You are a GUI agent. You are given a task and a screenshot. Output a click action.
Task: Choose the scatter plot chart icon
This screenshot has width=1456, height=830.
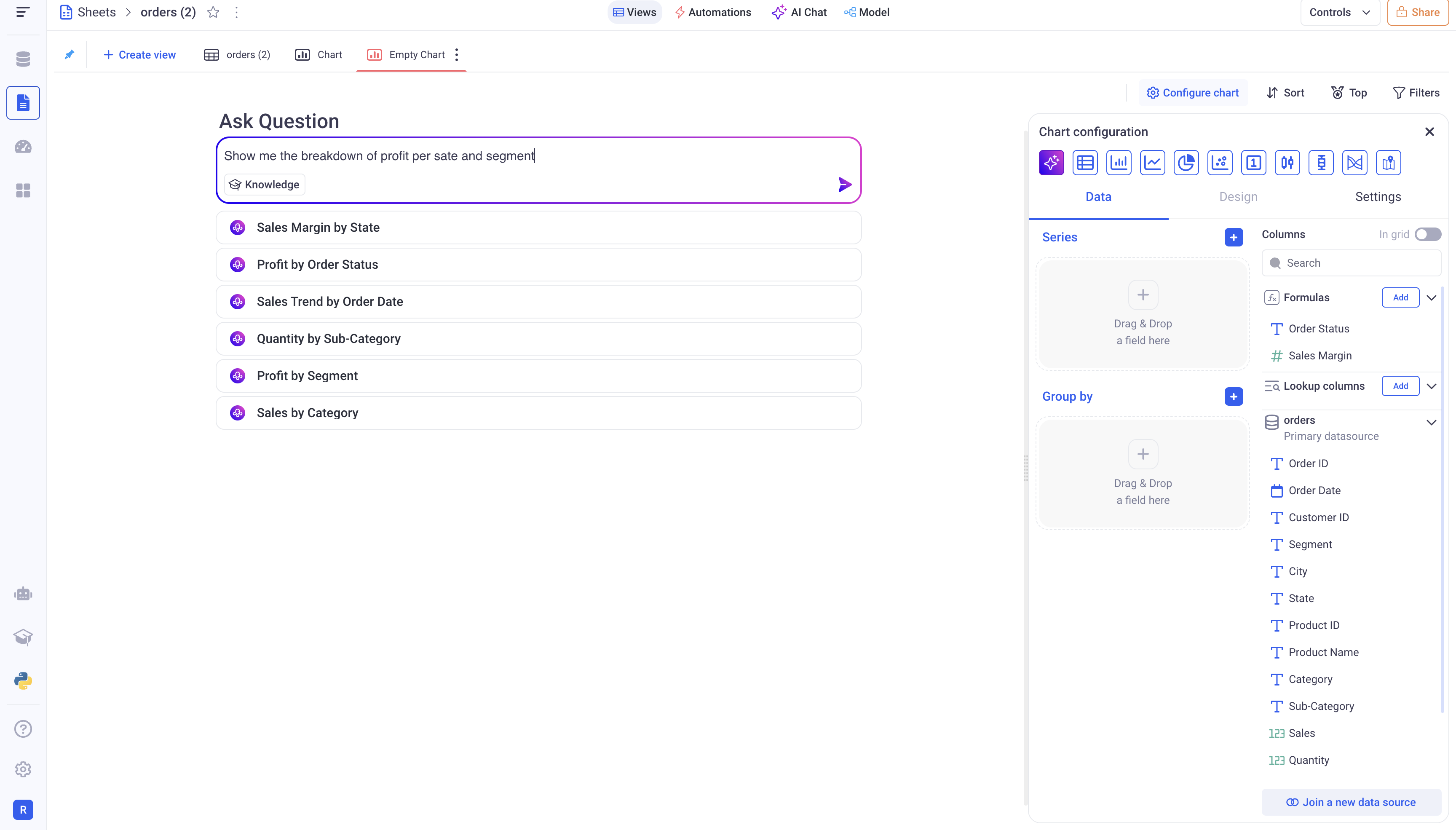coord(1220,163)
